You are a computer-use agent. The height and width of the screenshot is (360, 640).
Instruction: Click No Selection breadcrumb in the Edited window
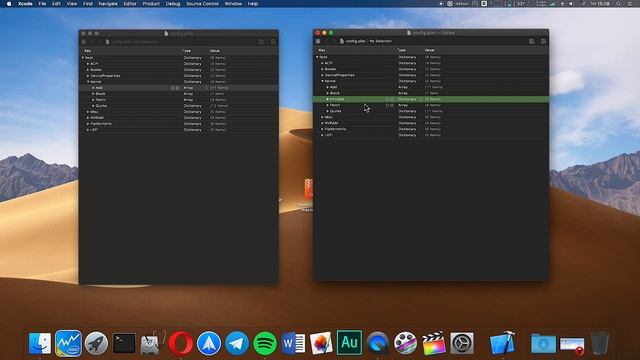click(380, 41)
